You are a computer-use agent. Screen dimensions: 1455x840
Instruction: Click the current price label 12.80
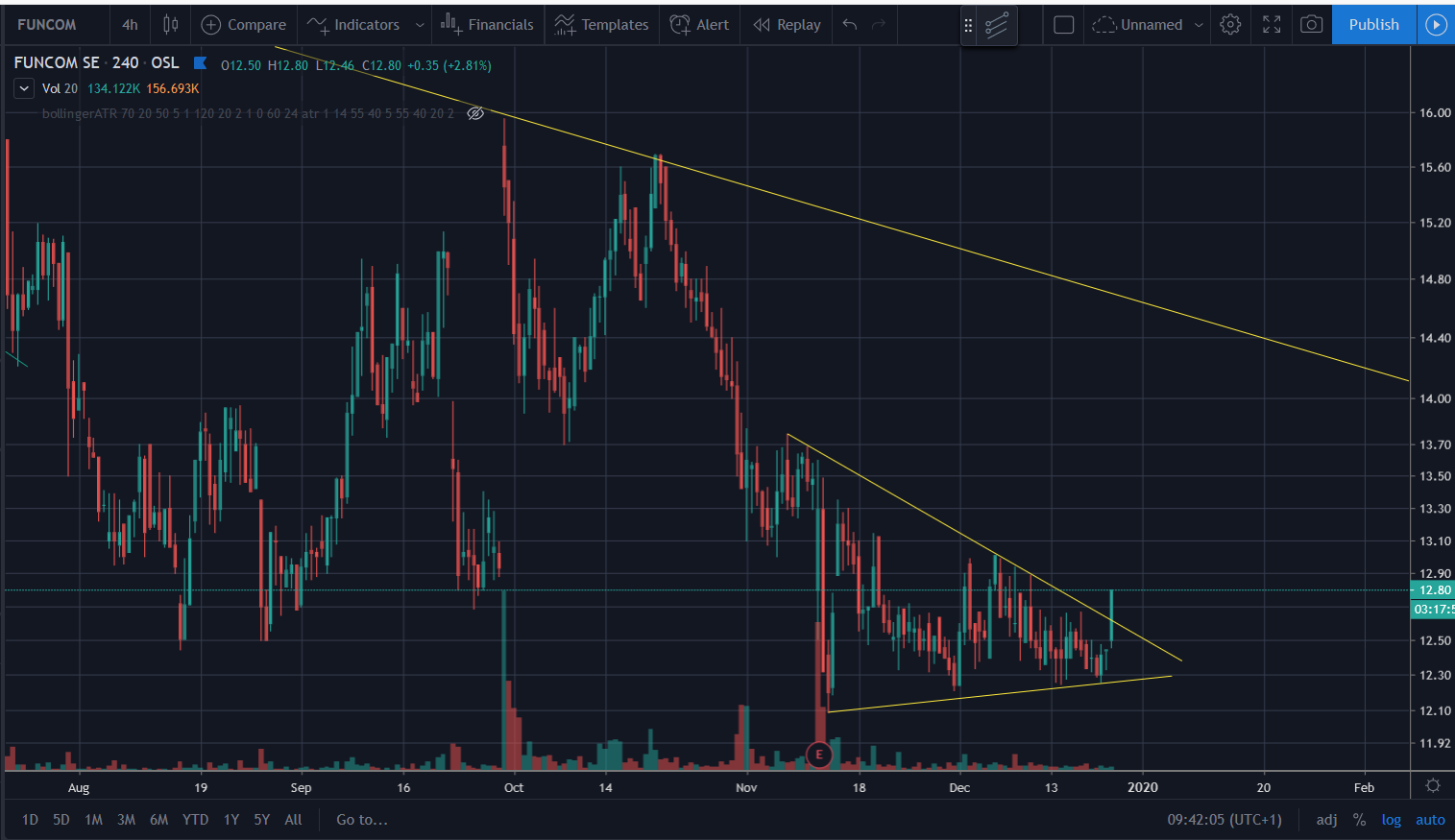1432,590
